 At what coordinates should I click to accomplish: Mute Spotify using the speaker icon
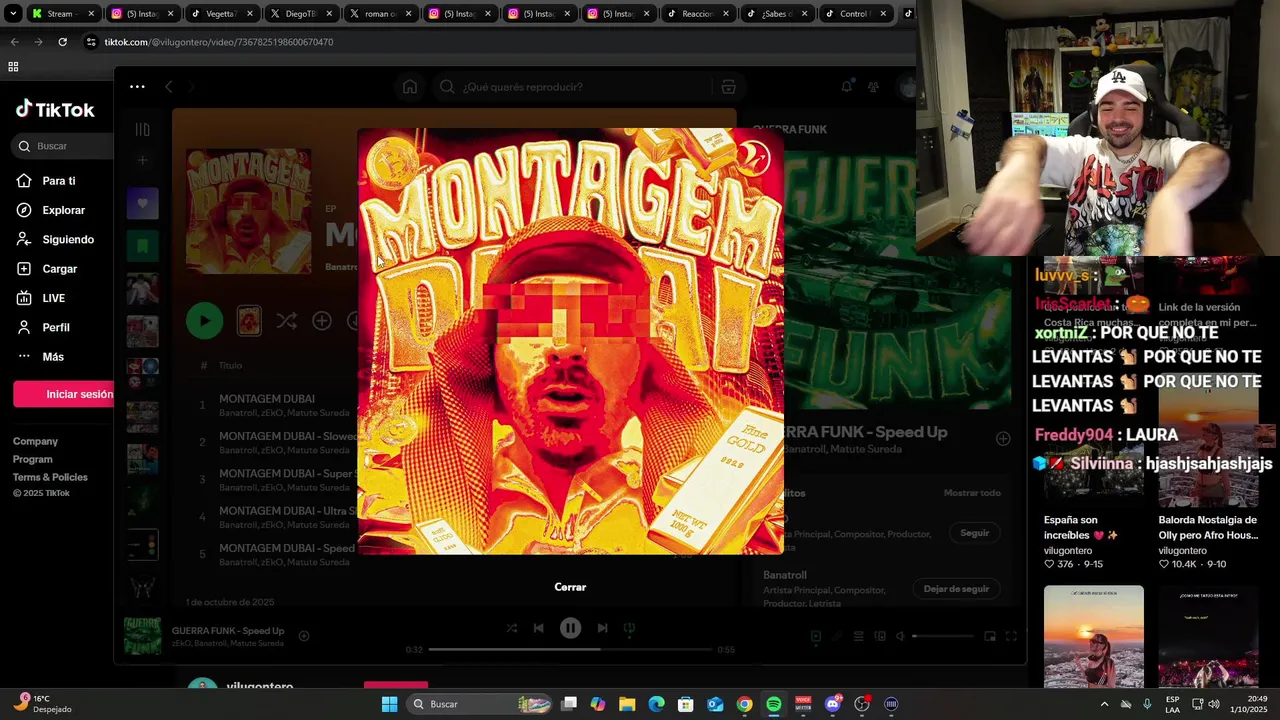point(900,636)
